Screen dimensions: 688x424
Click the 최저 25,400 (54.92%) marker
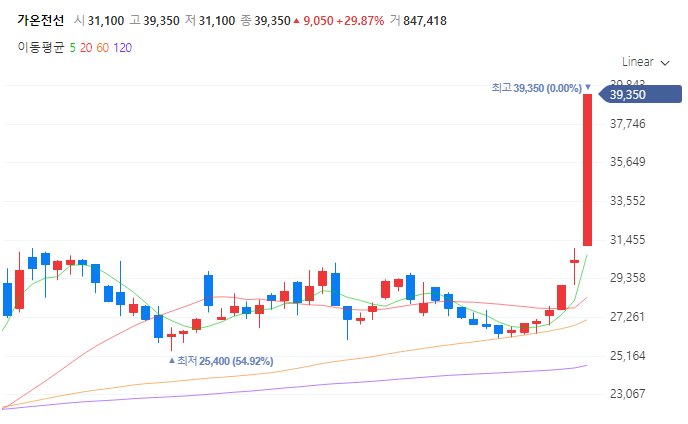tap(225, 361)
